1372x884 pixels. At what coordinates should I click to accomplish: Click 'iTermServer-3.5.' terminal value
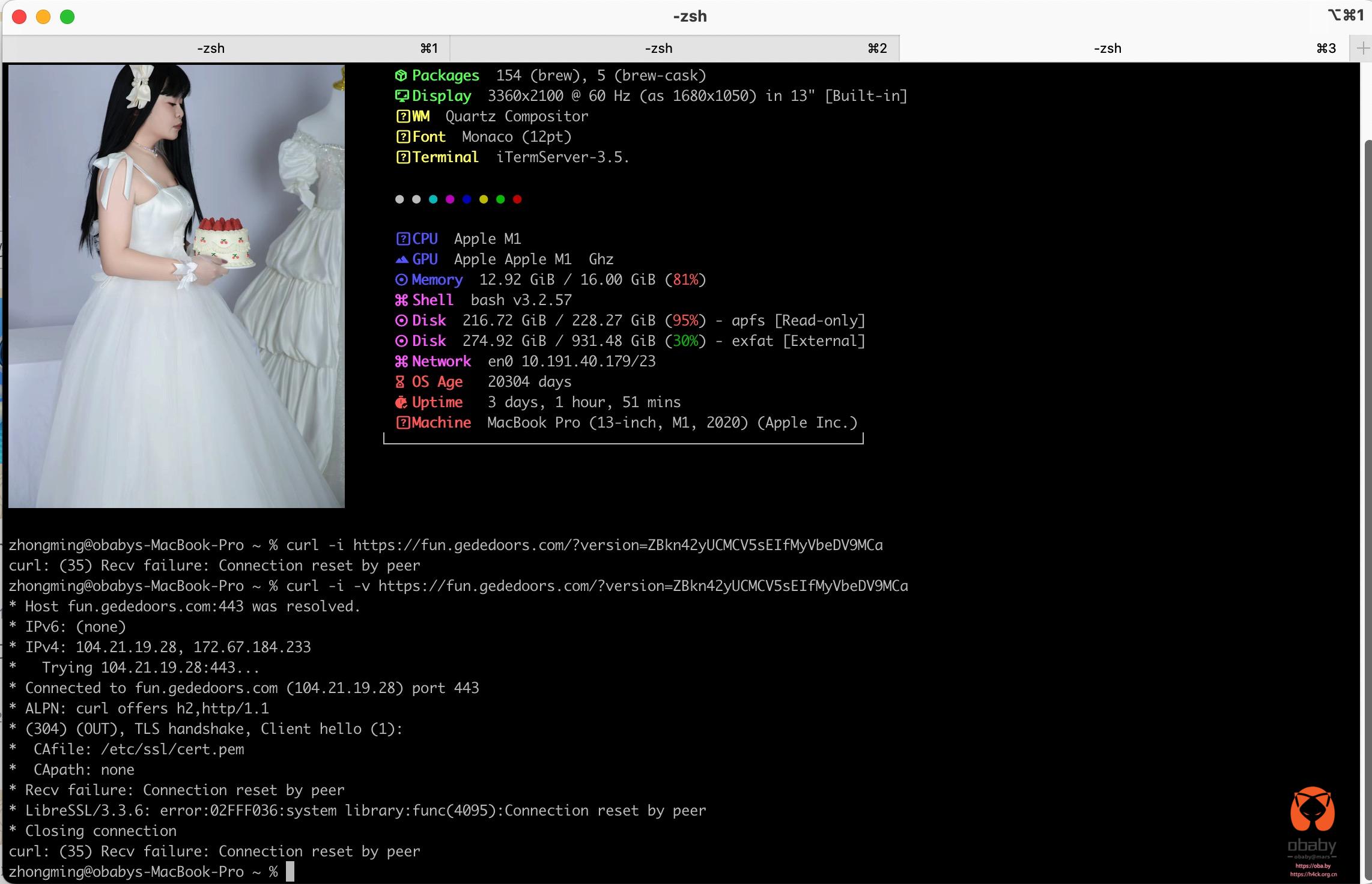[x=563, y=157]
